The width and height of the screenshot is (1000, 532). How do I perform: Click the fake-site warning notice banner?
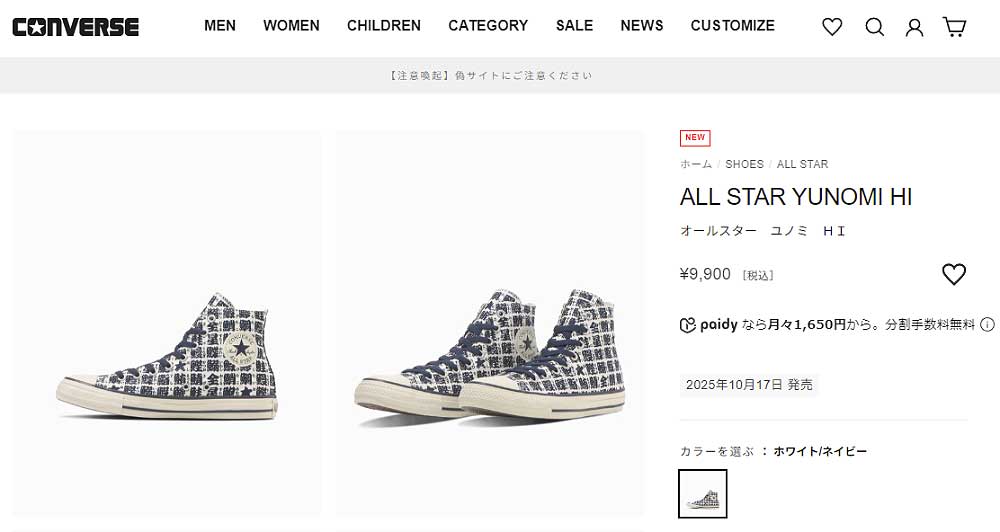click(x=490, y=75)
